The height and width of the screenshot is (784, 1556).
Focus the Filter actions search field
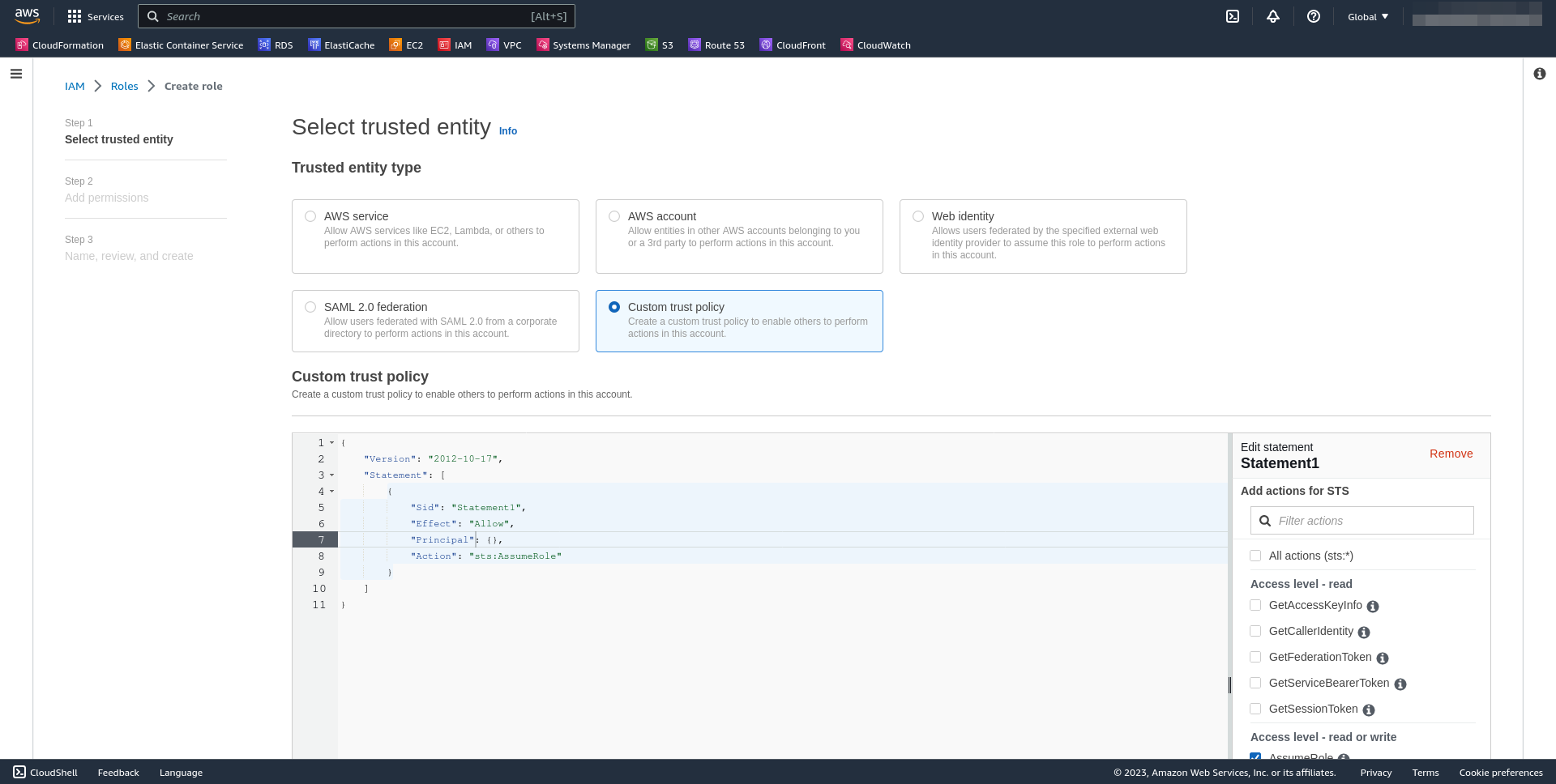pyautogui.click(x=1362, y=521)
